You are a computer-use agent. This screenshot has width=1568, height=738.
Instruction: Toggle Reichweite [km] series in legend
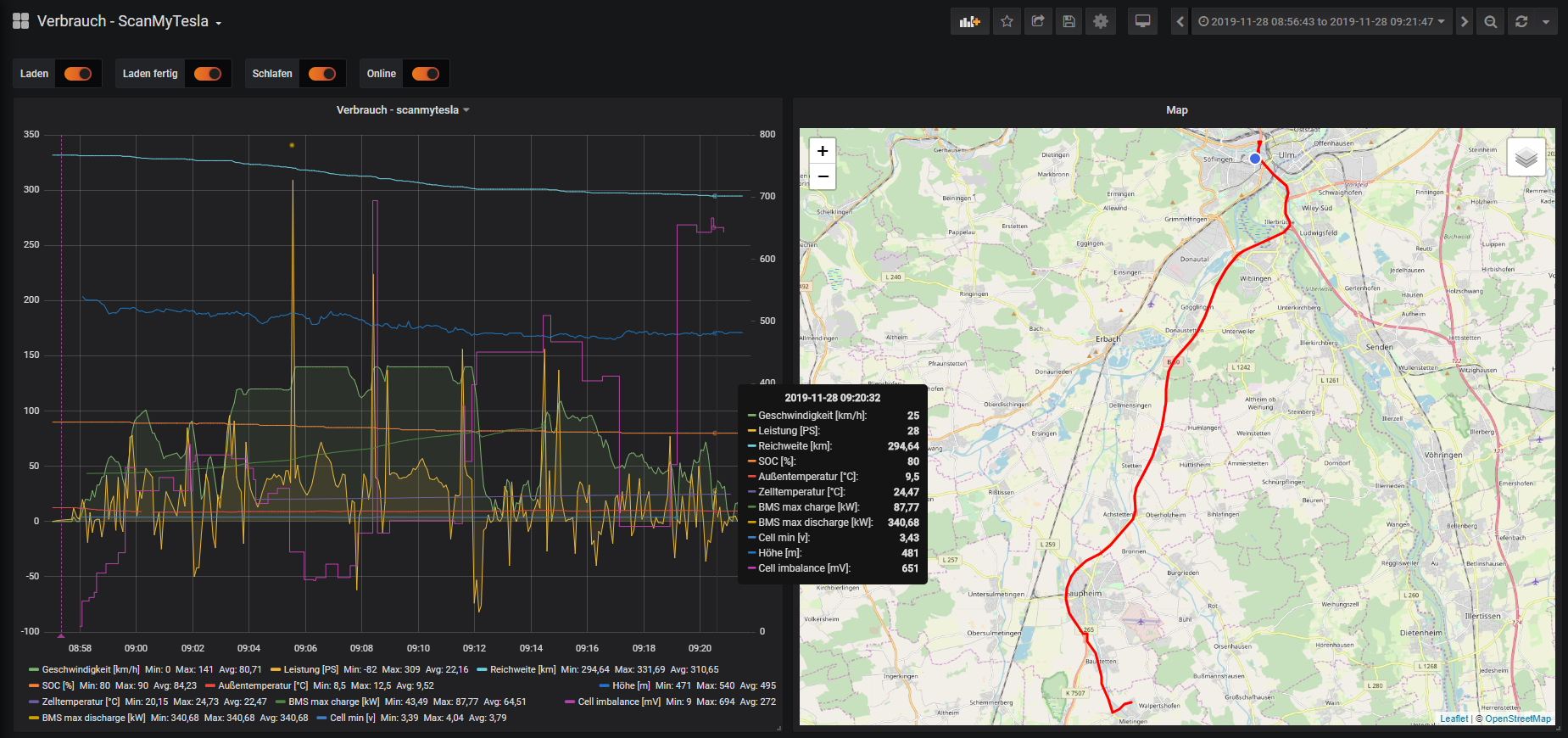coord(522,669)
